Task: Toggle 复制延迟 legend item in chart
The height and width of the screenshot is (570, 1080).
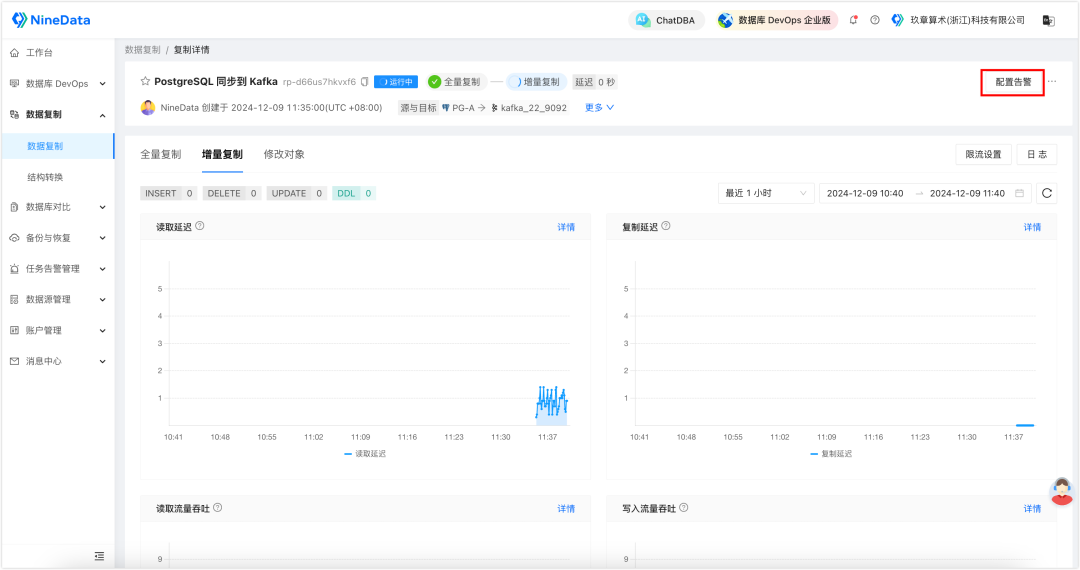Action: pyautogui.click(x=831, y=454)
